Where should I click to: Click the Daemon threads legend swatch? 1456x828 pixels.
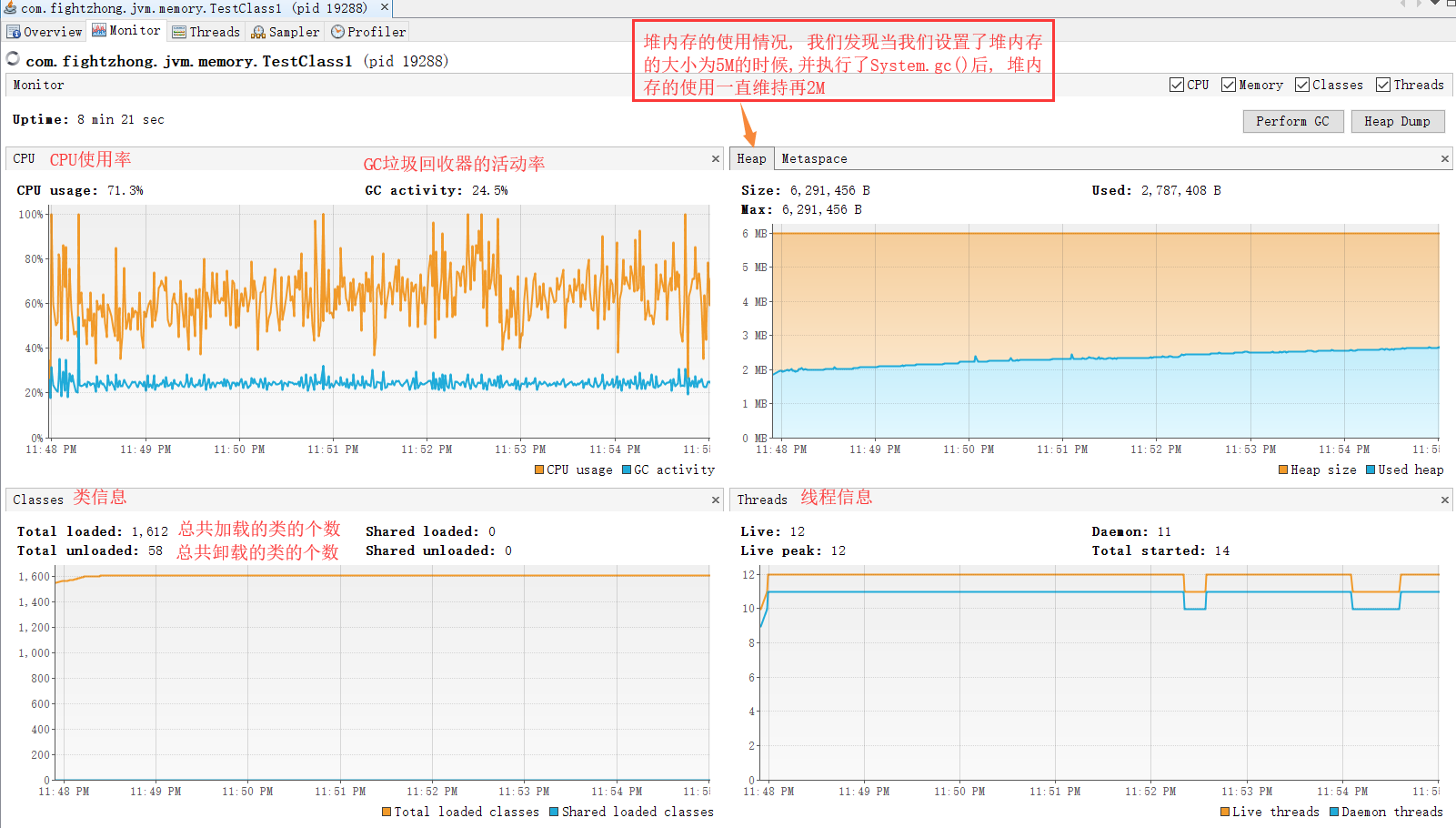1334,812
